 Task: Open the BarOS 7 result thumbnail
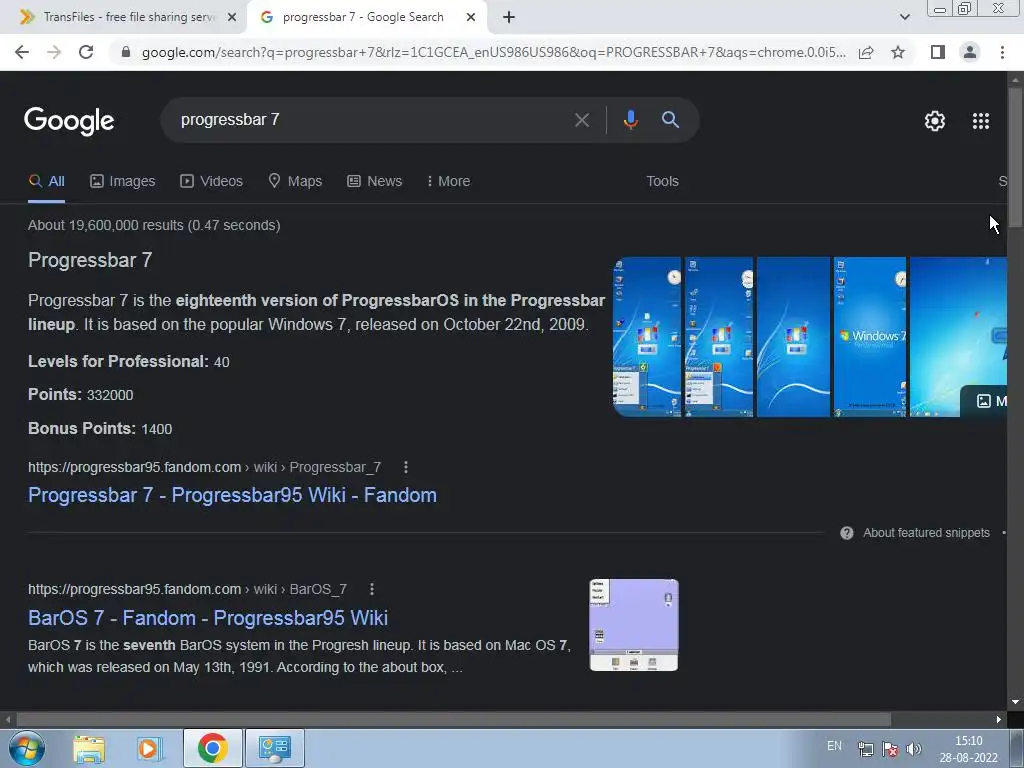(x=633, y=625)
